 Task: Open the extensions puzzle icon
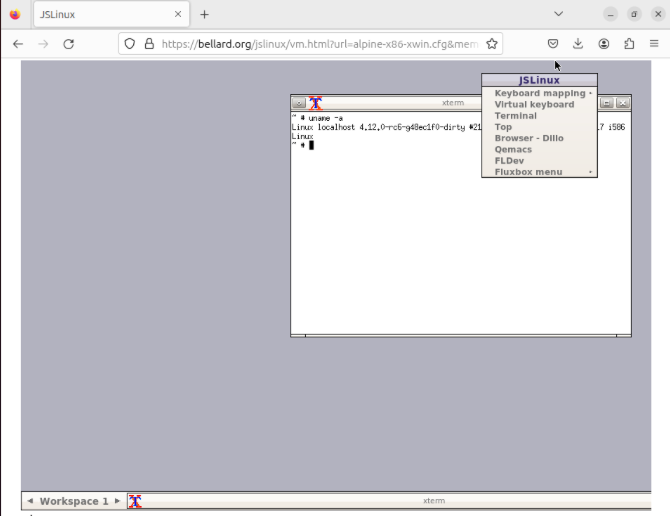629,44
